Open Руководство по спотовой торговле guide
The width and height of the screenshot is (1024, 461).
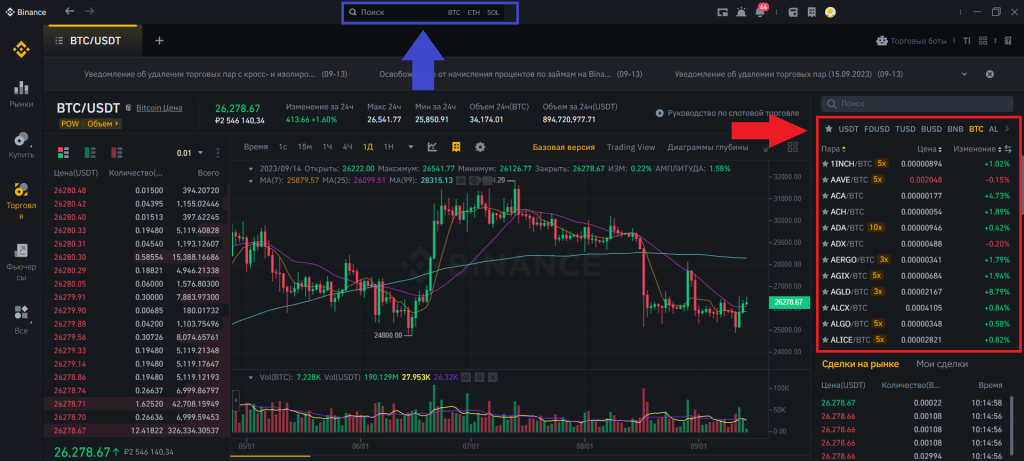(728, 113)
